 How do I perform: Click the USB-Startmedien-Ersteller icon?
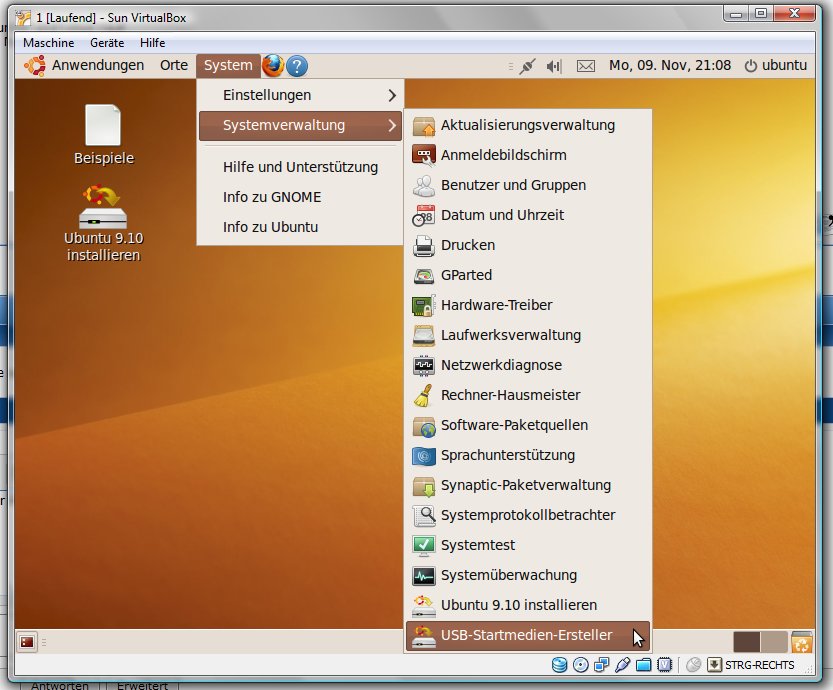coord(423,635)
